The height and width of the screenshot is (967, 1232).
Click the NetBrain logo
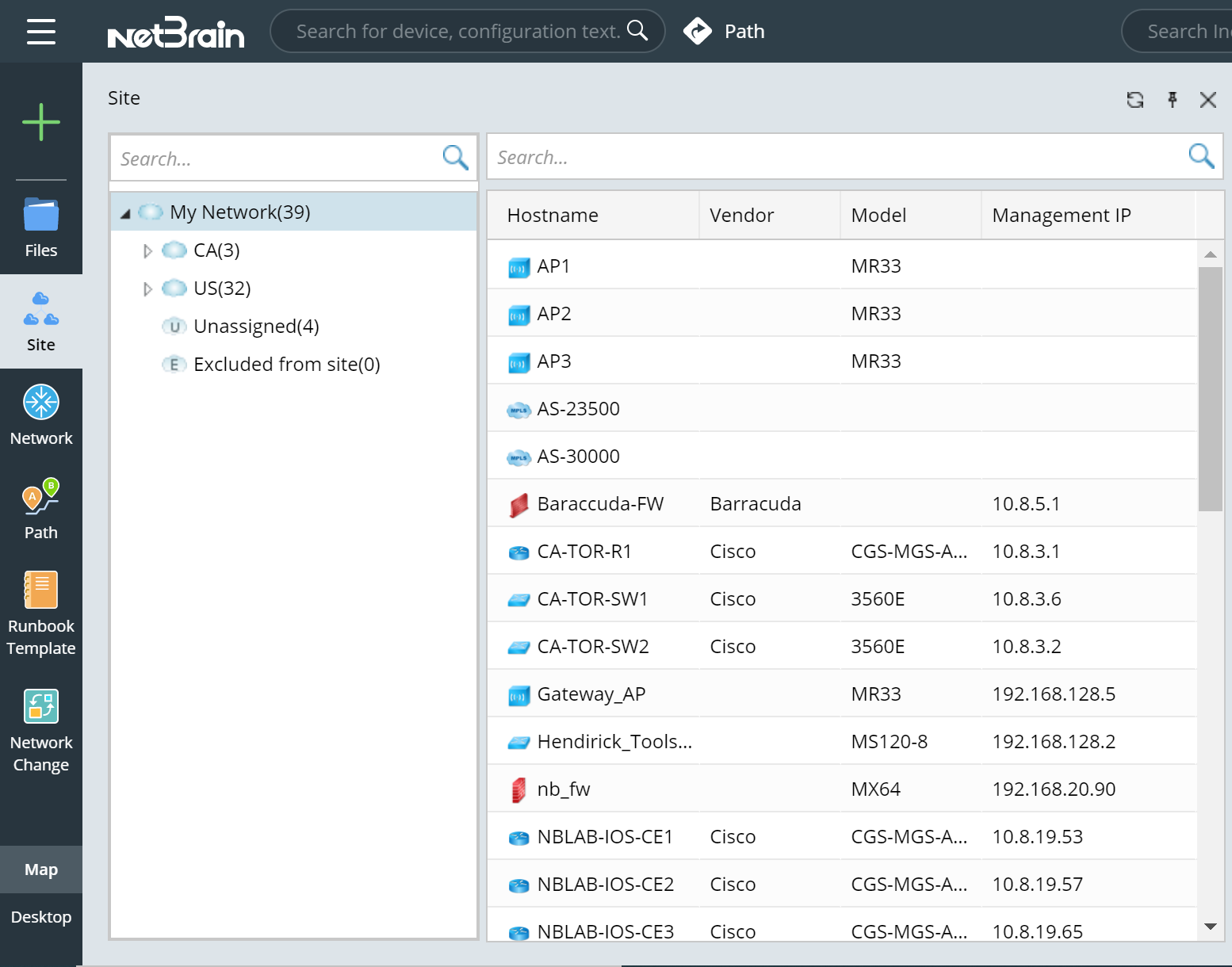176,32
